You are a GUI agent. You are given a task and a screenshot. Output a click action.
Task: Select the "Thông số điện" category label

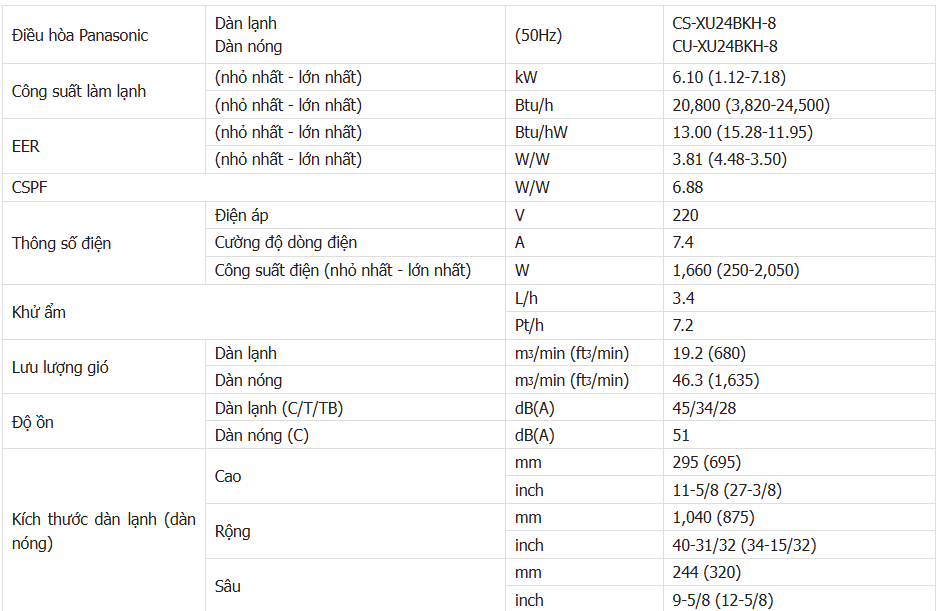[62, 243]
